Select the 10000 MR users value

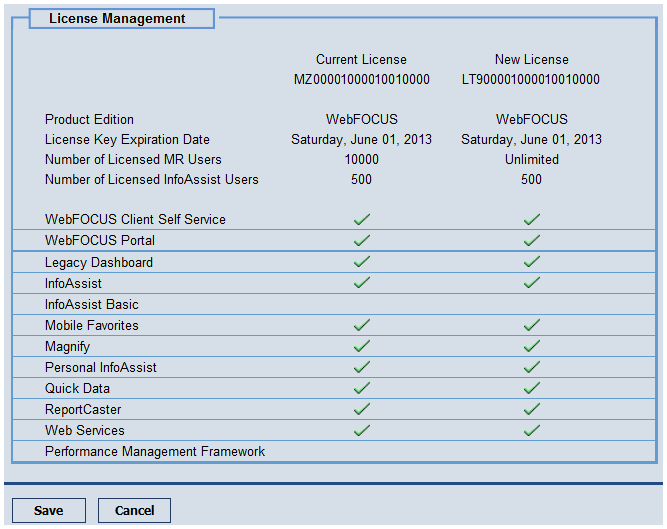pyautogui.click(x=362, y=159)
